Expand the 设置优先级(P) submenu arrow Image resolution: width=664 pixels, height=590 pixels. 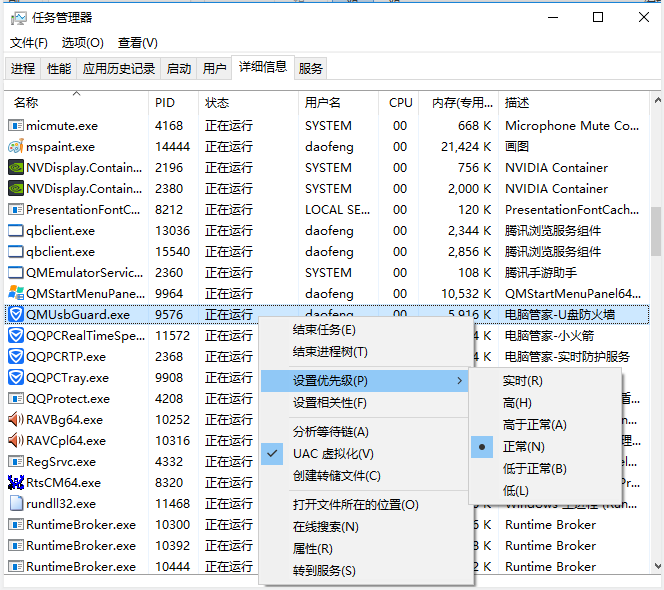tap(459, 381)
